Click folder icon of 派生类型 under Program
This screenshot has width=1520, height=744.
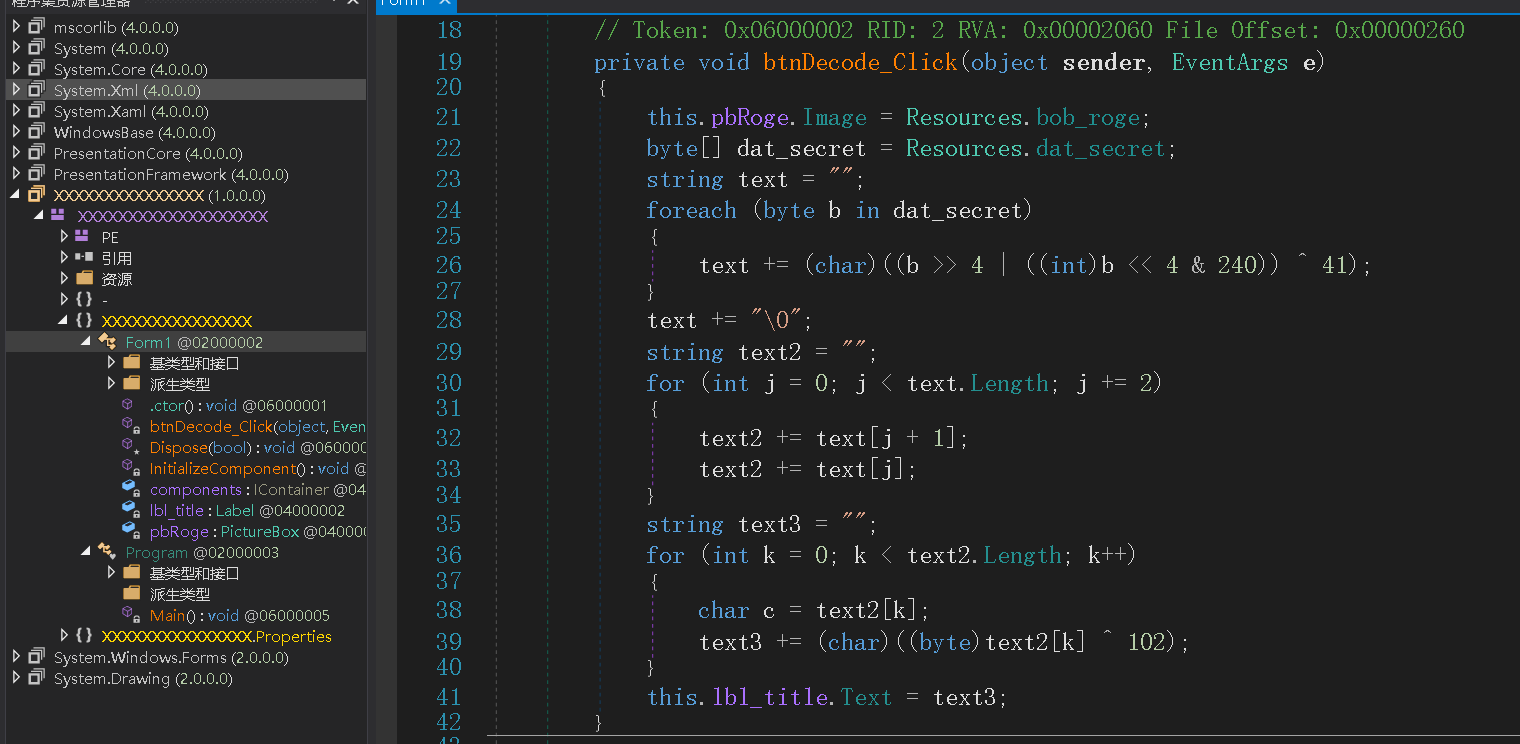point(131,594)
